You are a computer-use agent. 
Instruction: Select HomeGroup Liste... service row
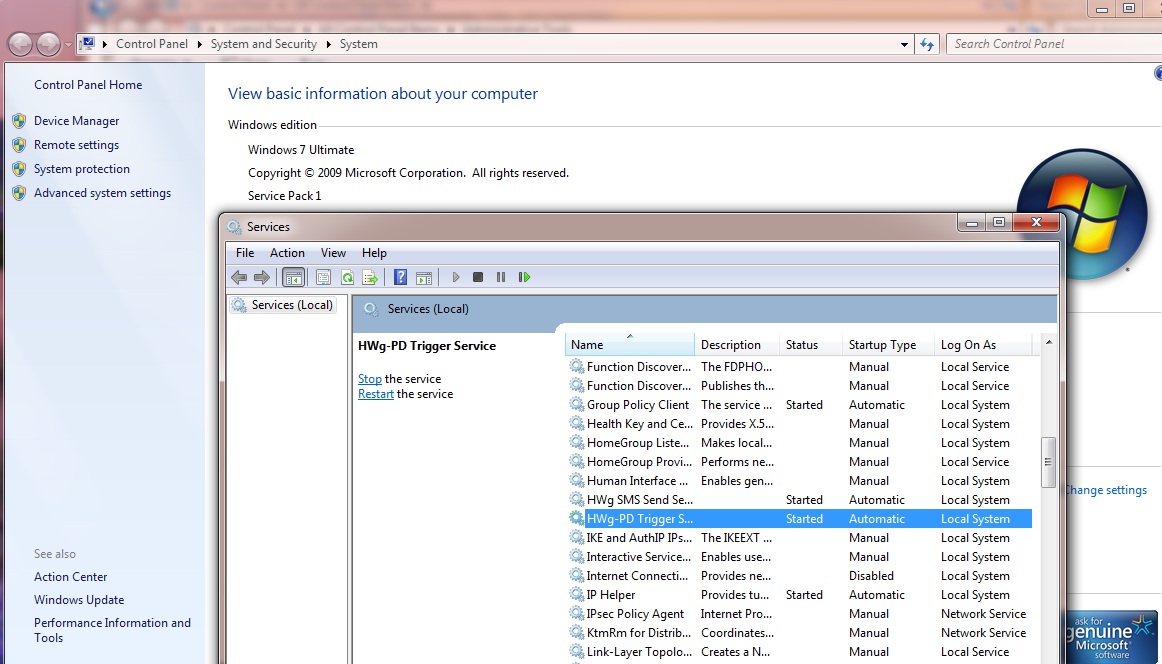[799, 442]
